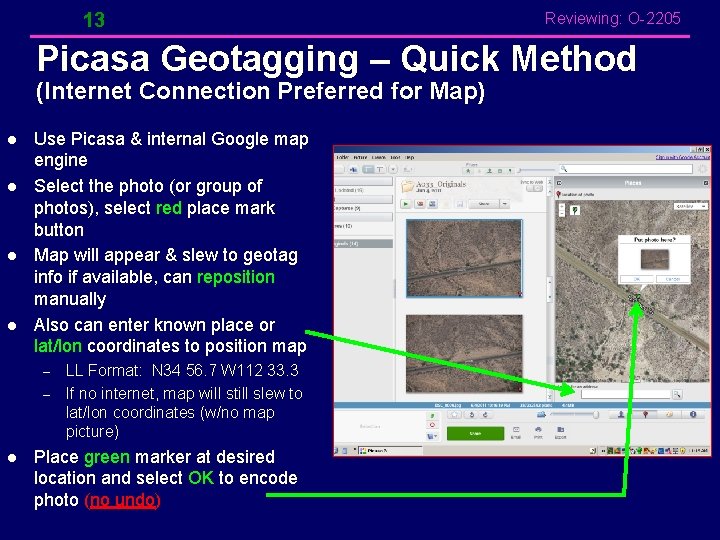Toggle the People panel button
The height and width of the screenshot is (540, 720).
[621, 414]
